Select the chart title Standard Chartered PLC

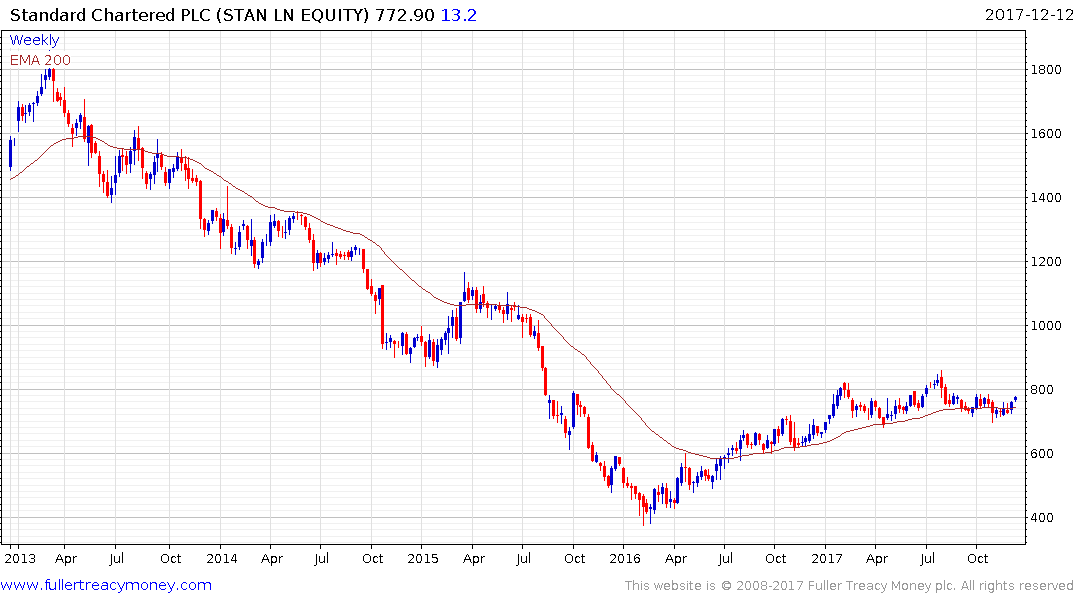[x=110, y=15]
